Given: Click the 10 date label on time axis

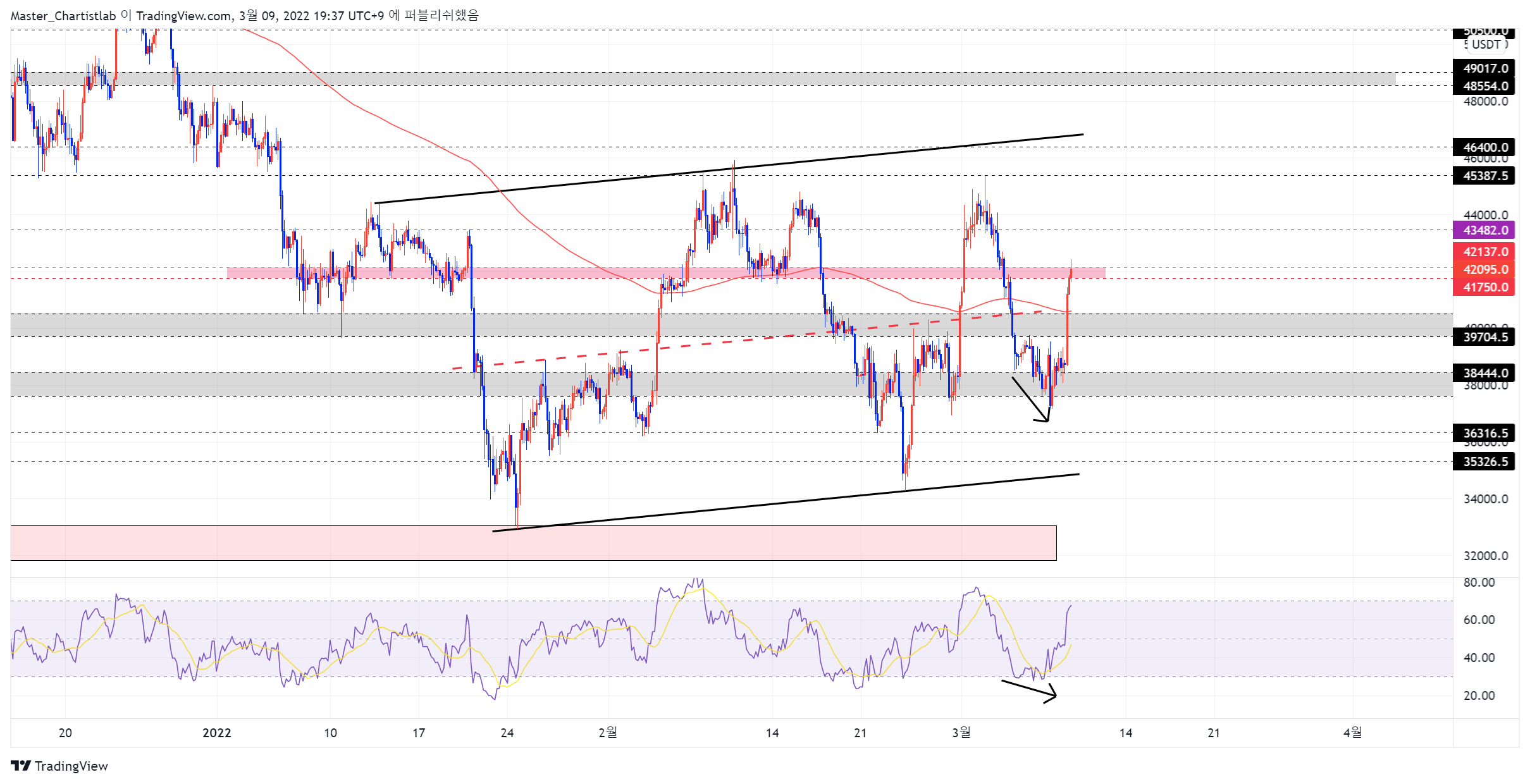Looking at the screenshot, I should point(330,733).
